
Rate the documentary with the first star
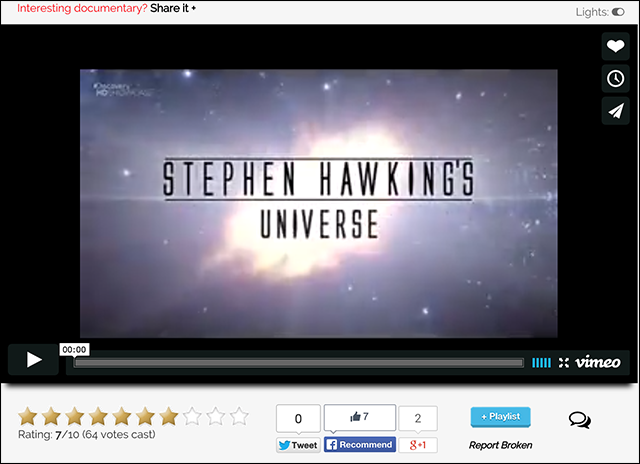pos(28,416)
